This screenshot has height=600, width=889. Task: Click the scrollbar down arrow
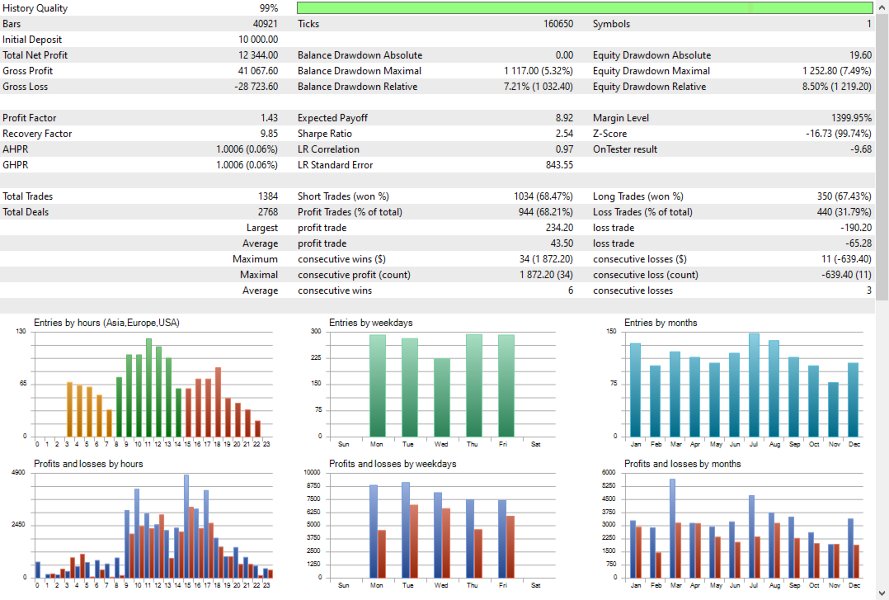(x=883, y=591)
